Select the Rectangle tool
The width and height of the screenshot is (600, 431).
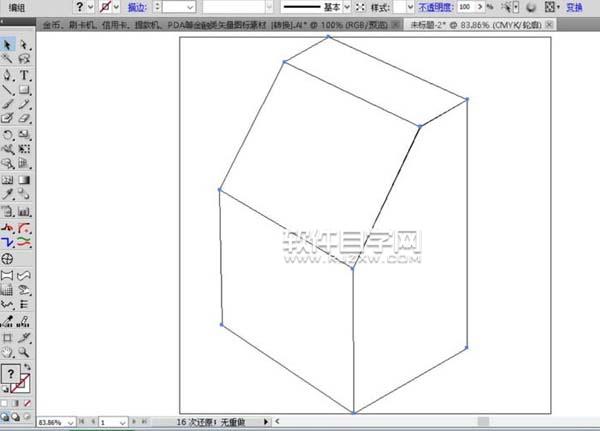click(24, 90)
